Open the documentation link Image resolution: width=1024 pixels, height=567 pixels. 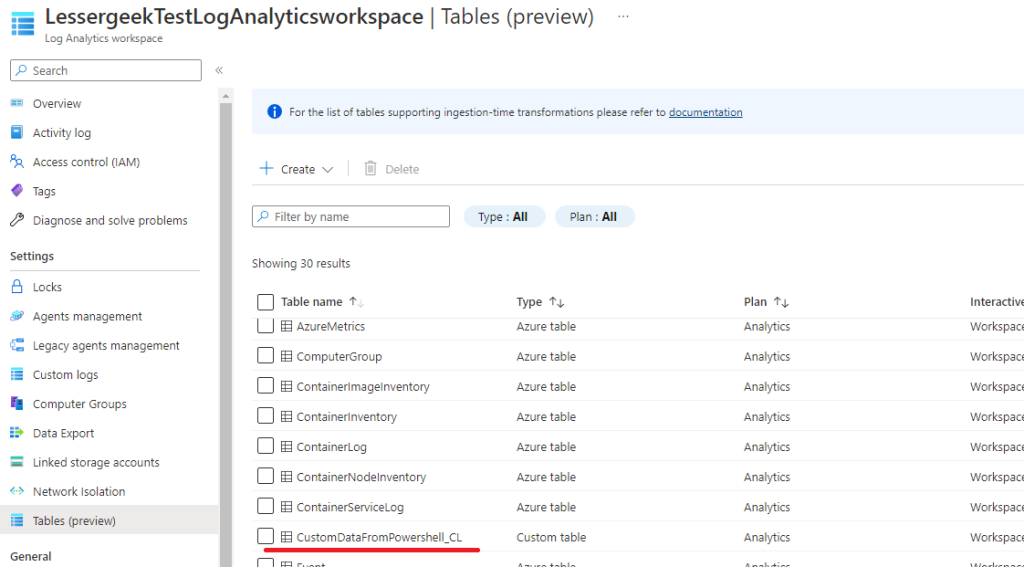705,112
